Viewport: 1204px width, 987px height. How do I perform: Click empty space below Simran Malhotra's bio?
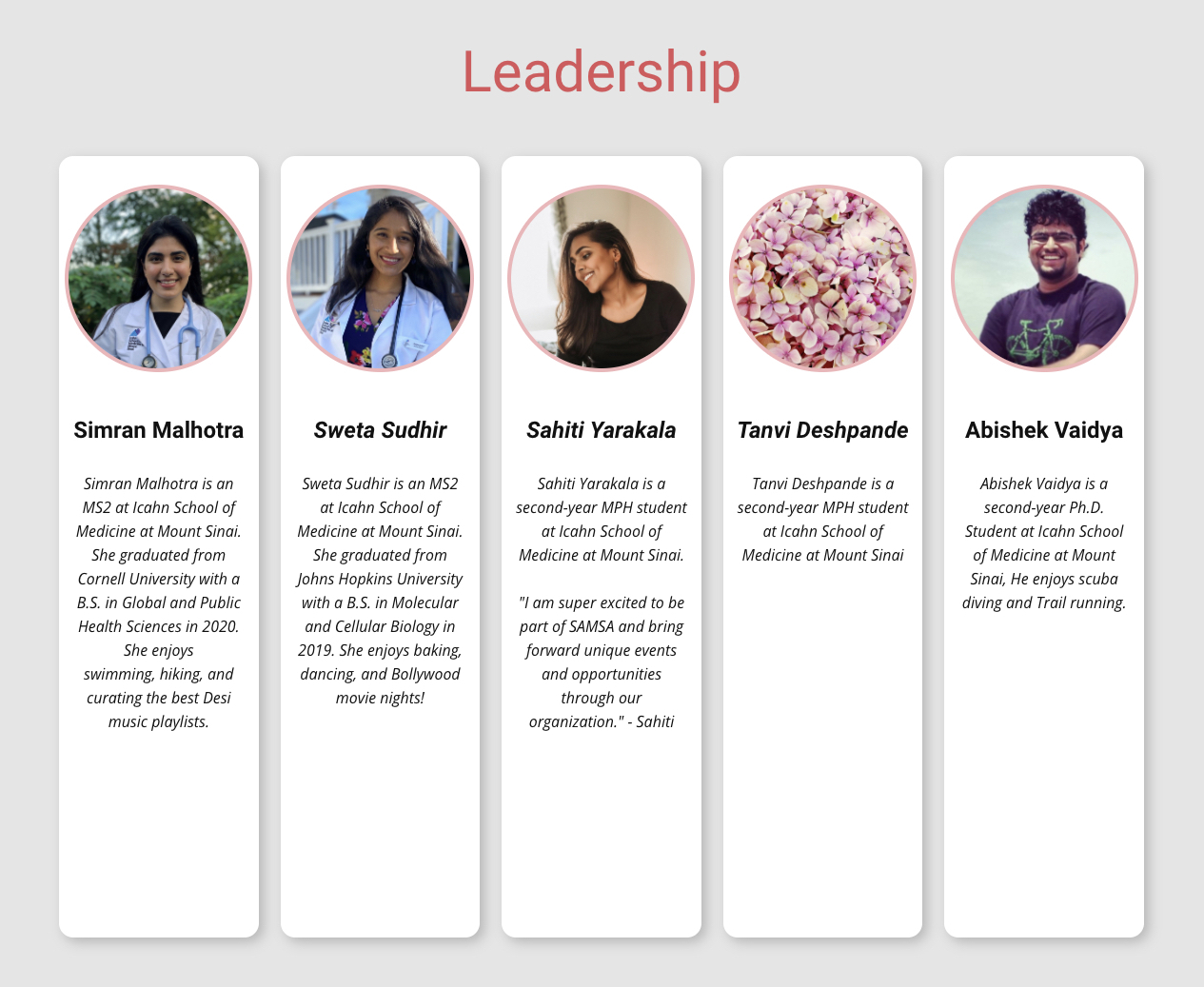click(159, 828)
